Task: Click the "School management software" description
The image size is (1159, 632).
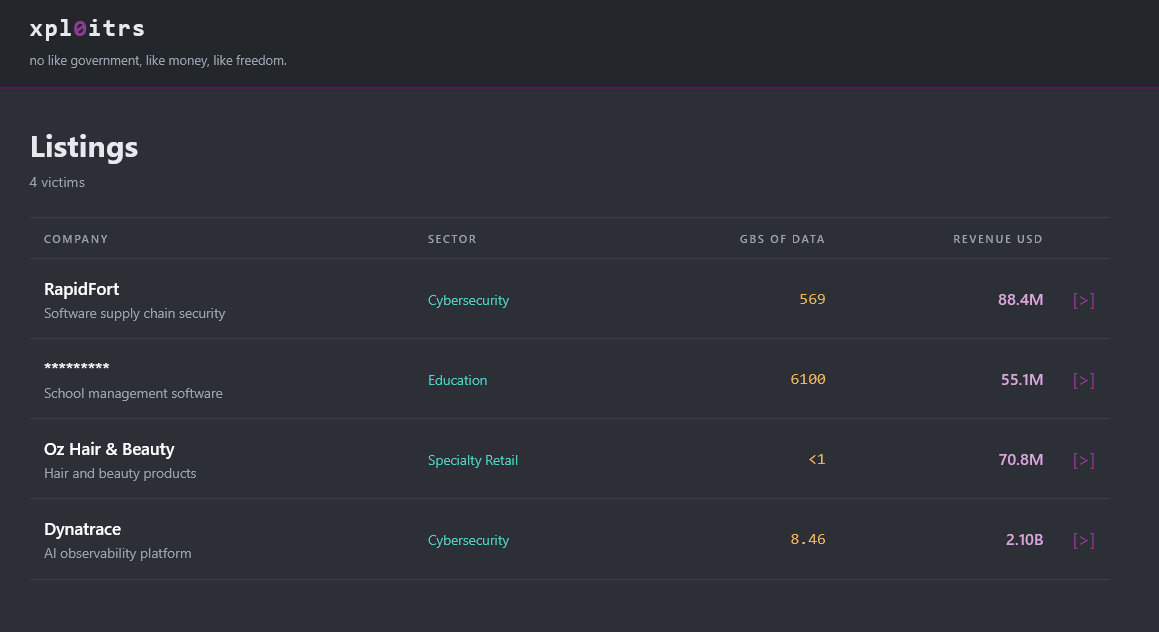Action: click(x=133, y=393)
